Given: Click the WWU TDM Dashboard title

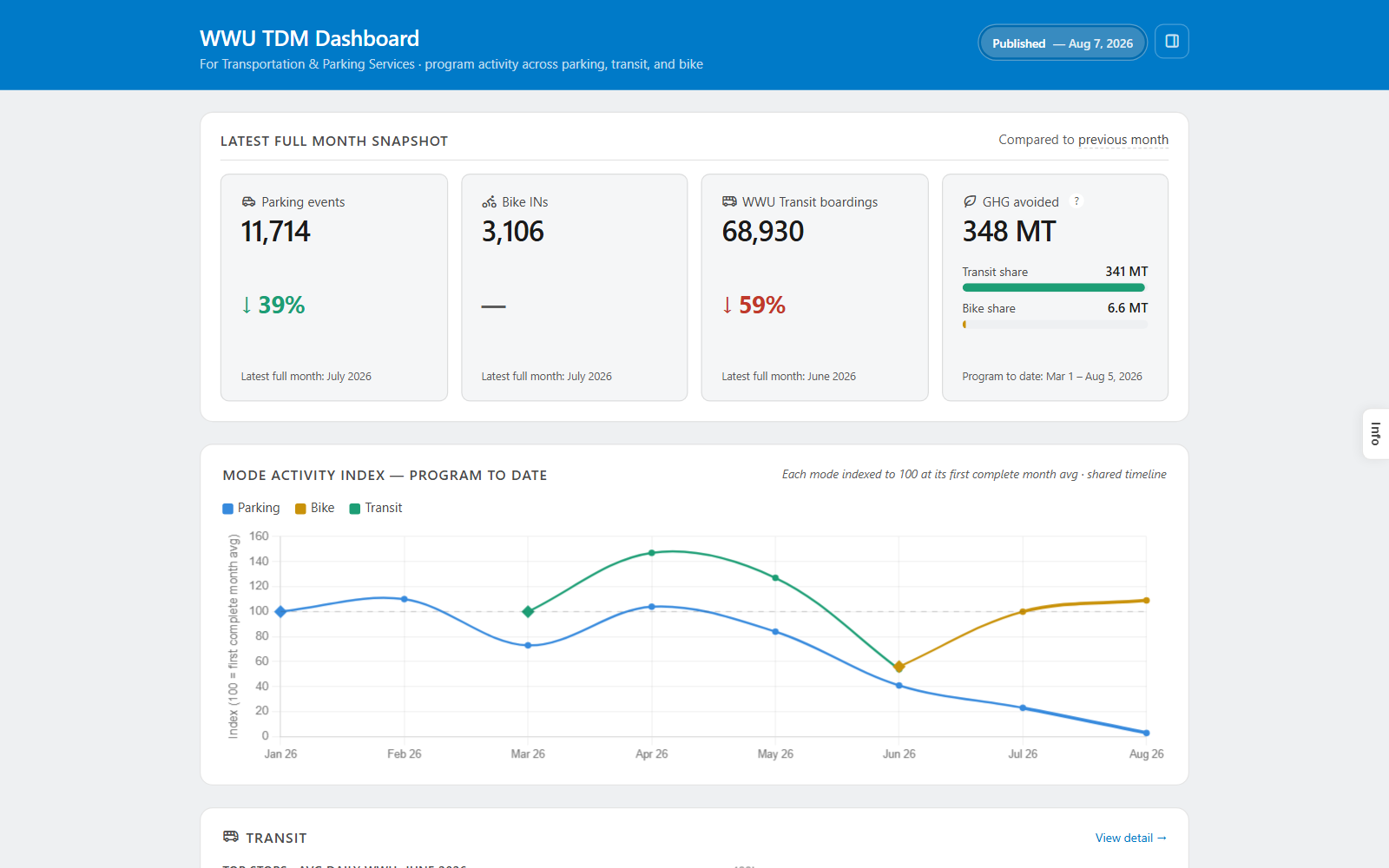Looking at the screenshot, I should pos(309,38).
